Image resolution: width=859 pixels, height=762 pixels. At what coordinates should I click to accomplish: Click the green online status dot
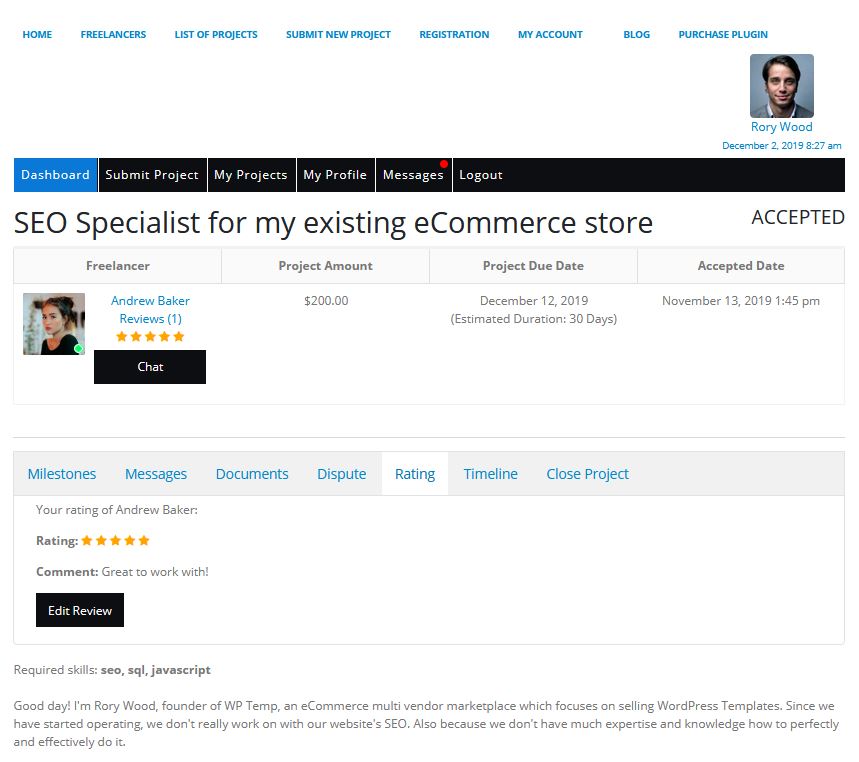point(78,348)
